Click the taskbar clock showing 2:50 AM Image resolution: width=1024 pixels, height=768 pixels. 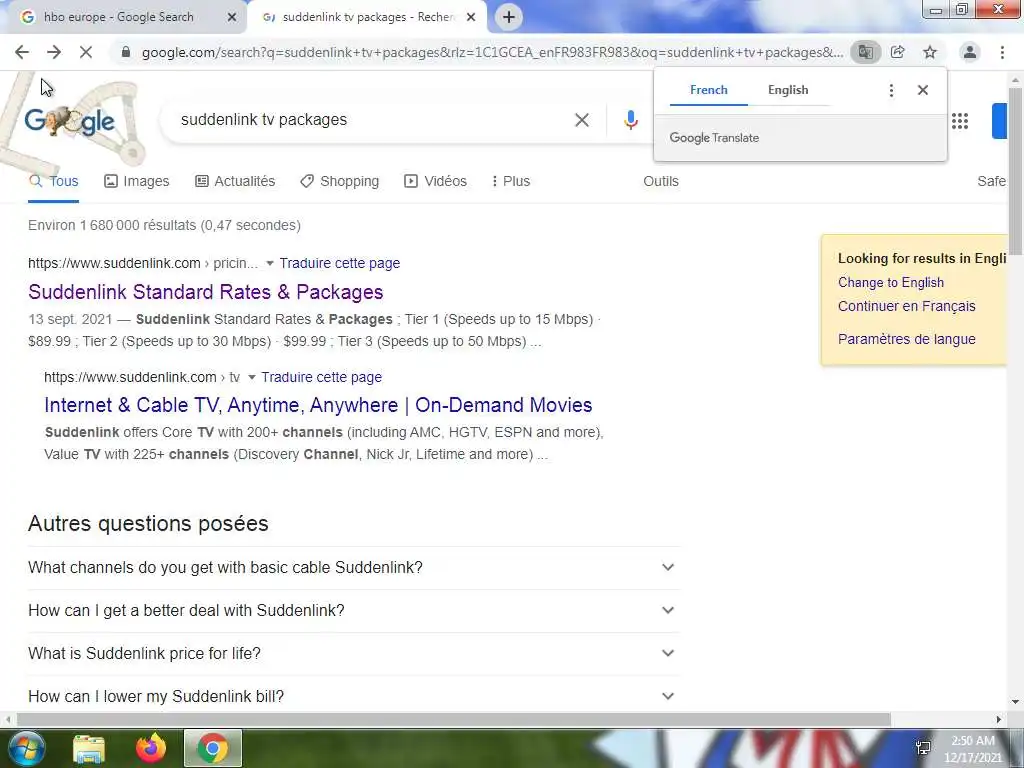973,749
